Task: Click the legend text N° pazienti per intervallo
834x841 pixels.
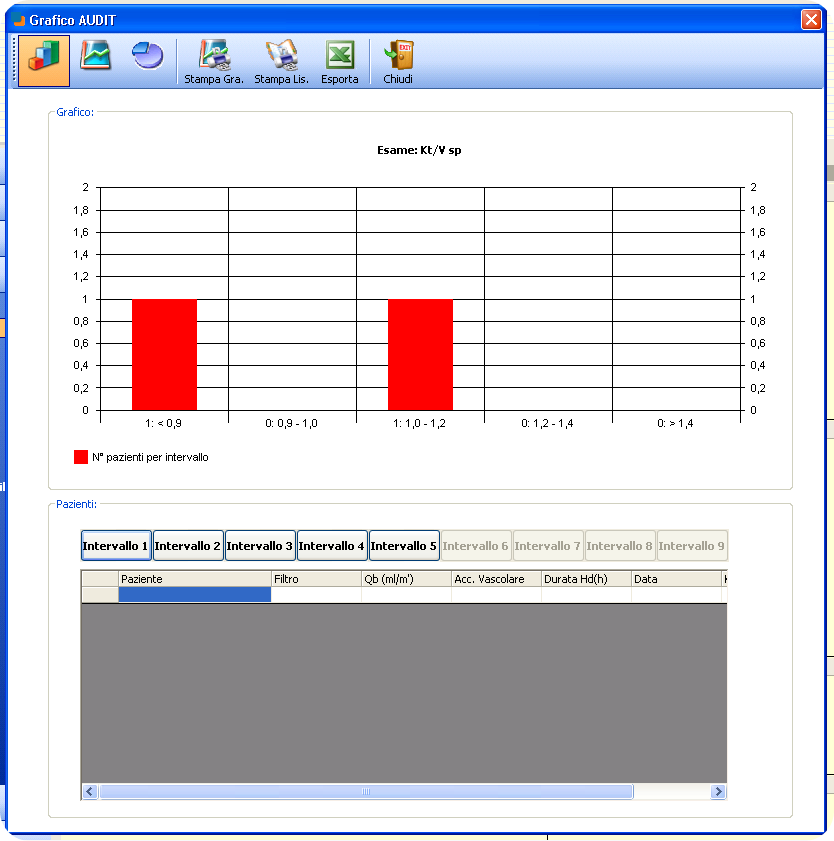Action: pos(150,457)
